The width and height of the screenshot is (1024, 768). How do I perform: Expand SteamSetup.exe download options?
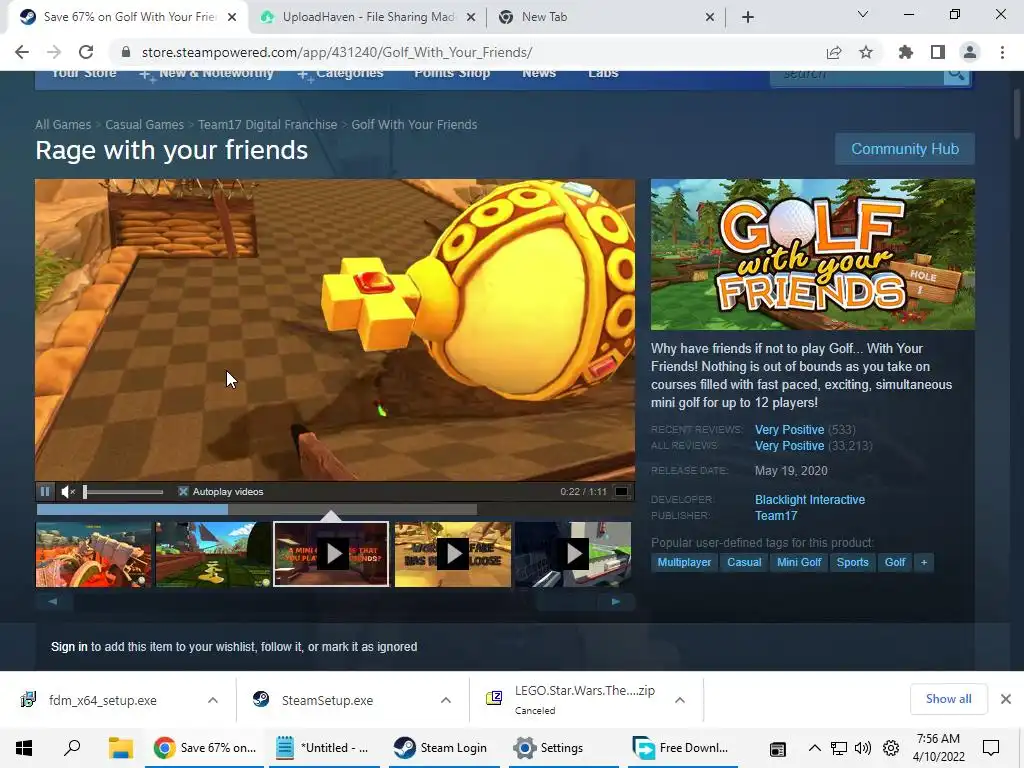[x=445, y=700]
